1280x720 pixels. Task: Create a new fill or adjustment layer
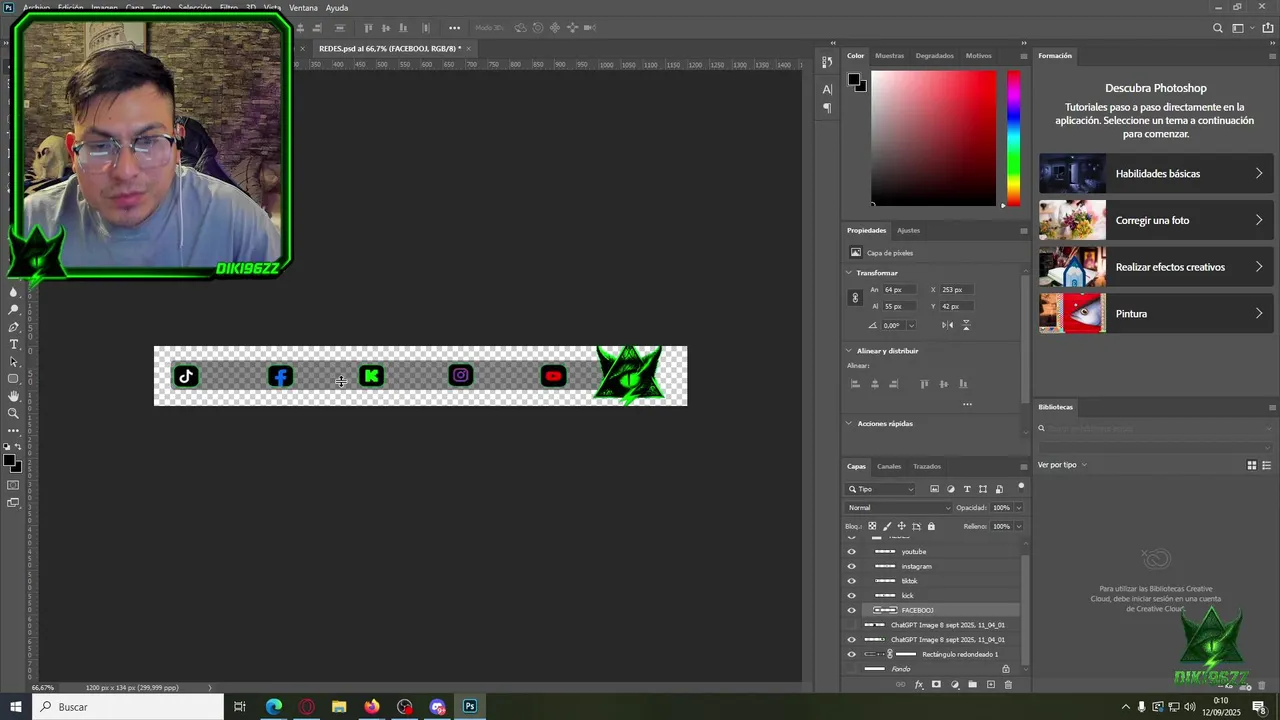click(x=954, y=685)
